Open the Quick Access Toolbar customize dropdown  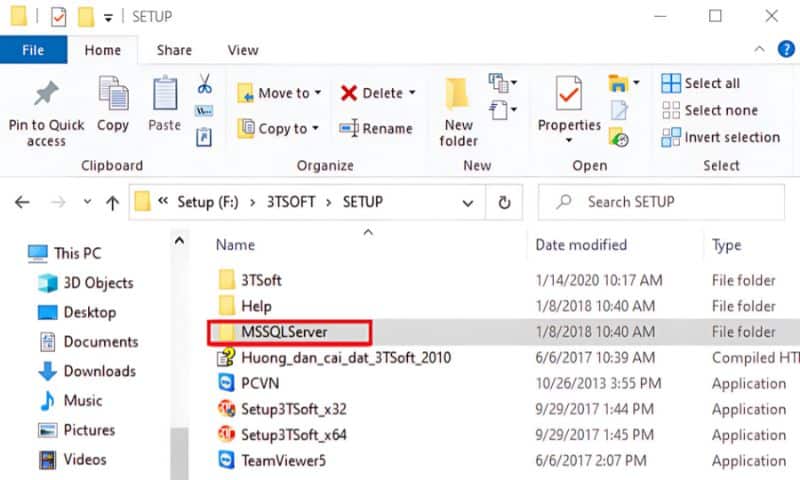point(108,18)
